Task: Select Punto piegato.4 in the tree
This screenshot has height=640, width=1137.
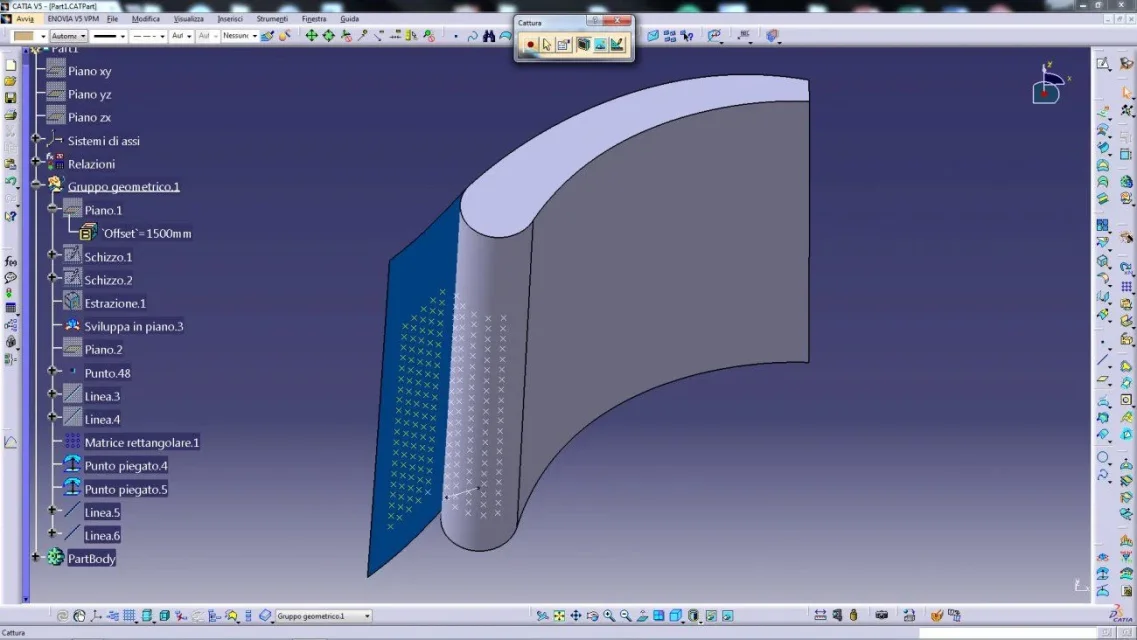Action: [126, 466]
